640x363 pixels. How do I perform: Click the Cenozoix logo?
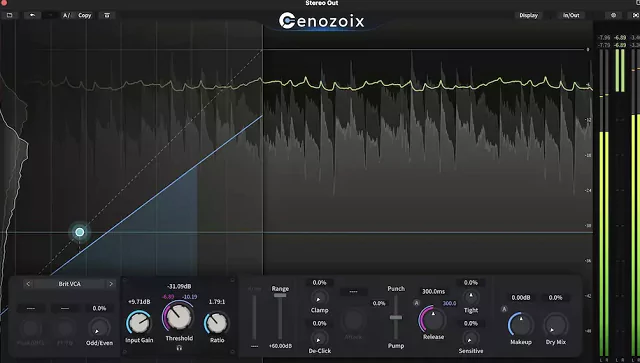click(x=321, y=21)
